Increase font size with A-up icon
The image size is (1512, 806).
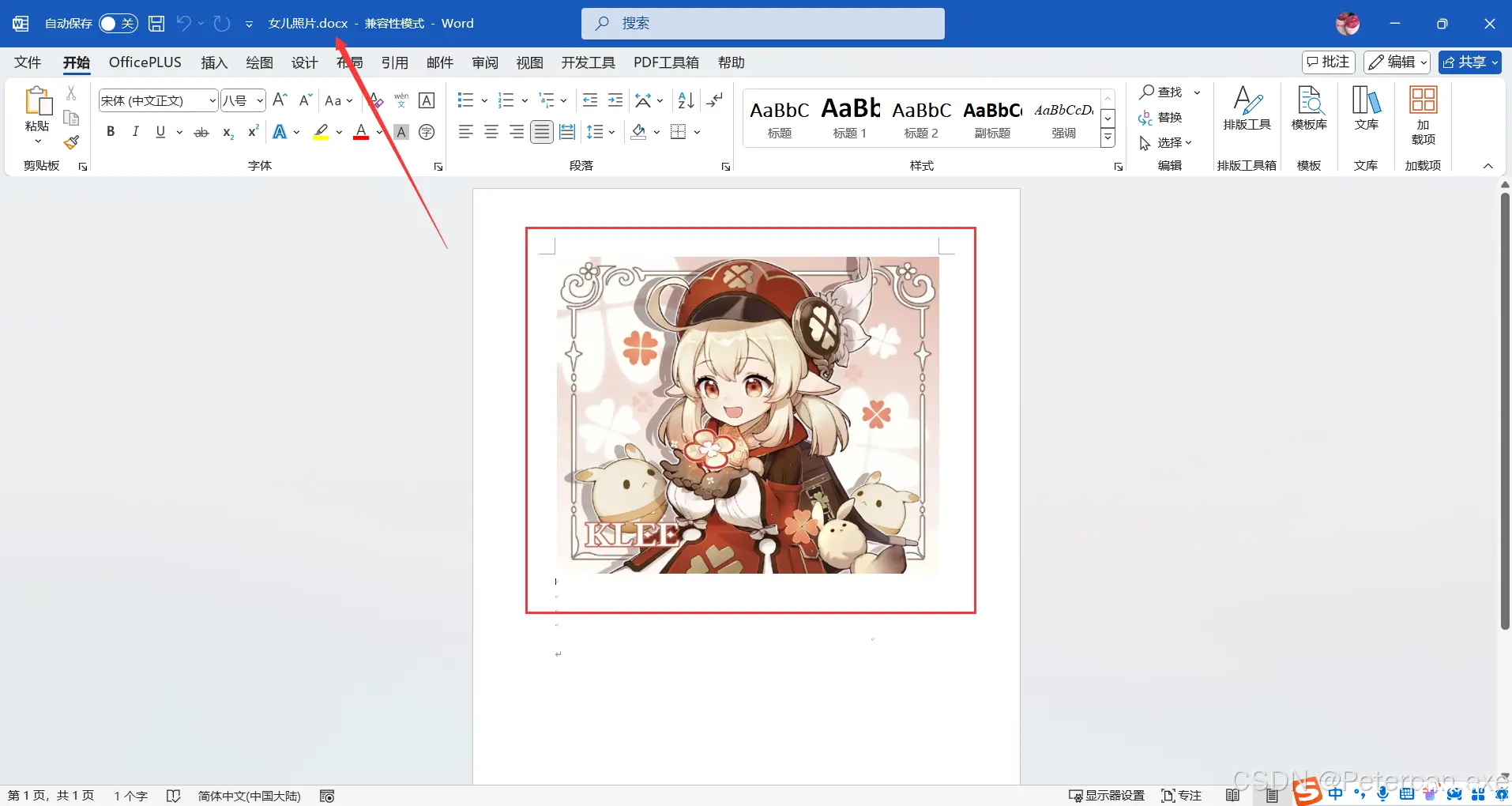pos(280,100)
